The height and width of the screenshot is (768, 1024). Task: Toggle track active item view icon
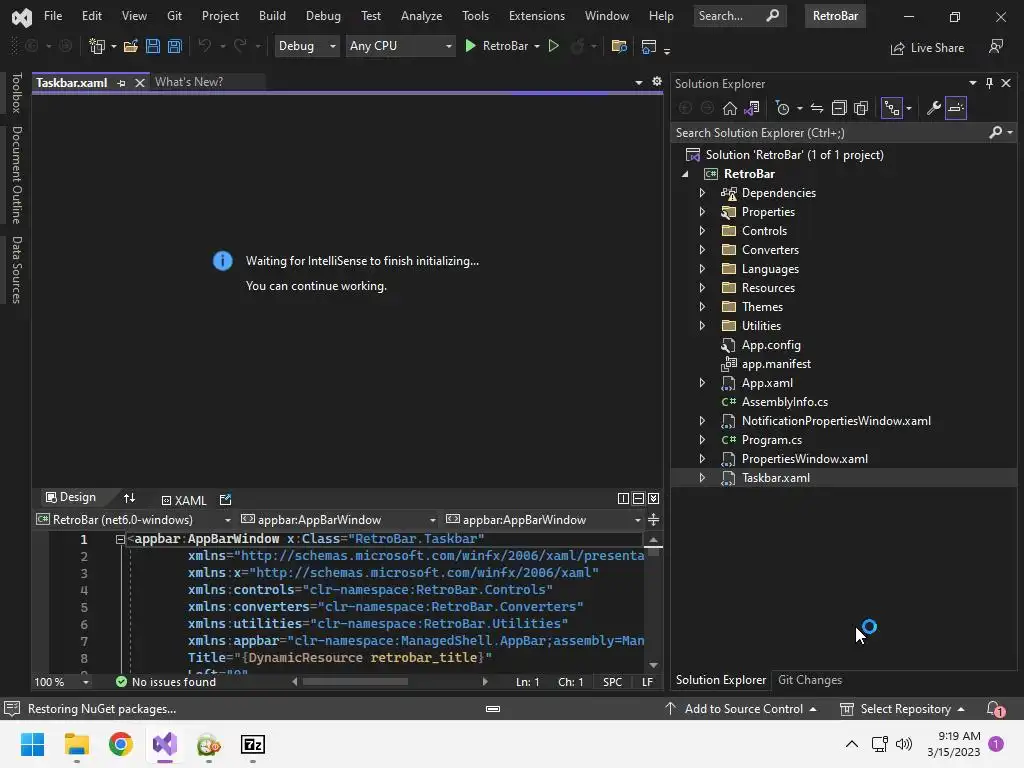tap(891, 108)
